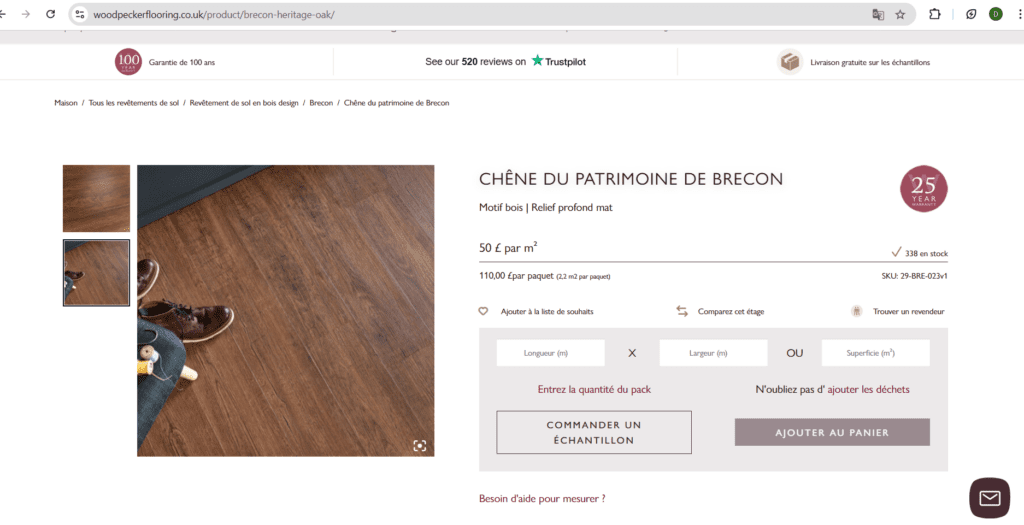This screenshot has width=1024, height=525.
Task: Open the Brecon breadcrumb link
Action: [321, 103]
